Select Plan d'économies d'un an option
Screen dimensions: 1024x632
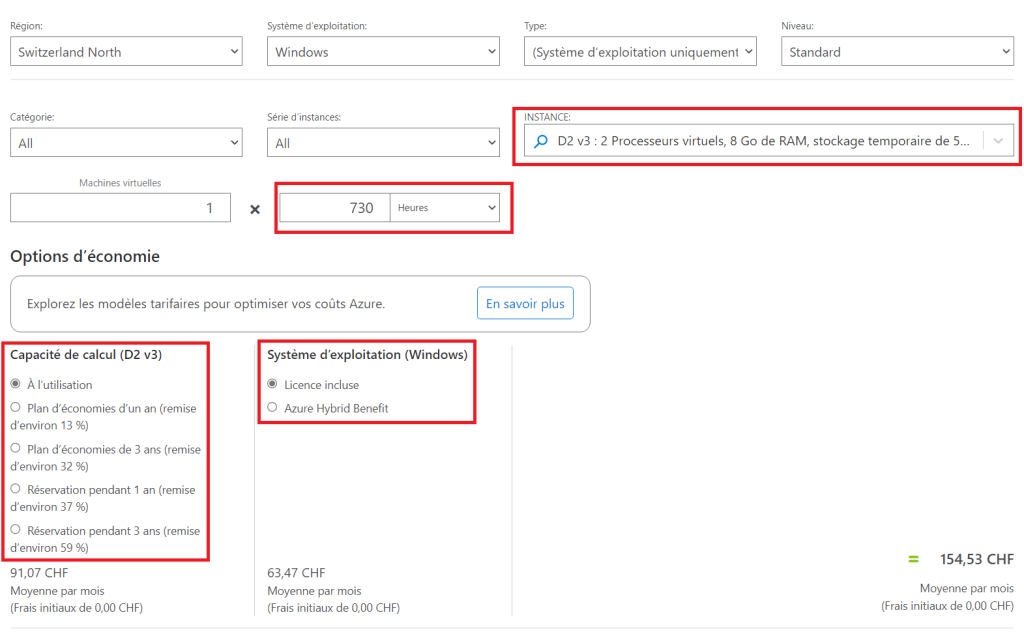point(16,407)
